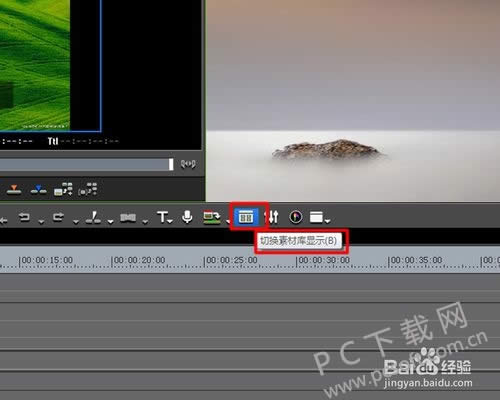Start the voice over microphone tool
The image size is (500, 400).
(187, 217)
